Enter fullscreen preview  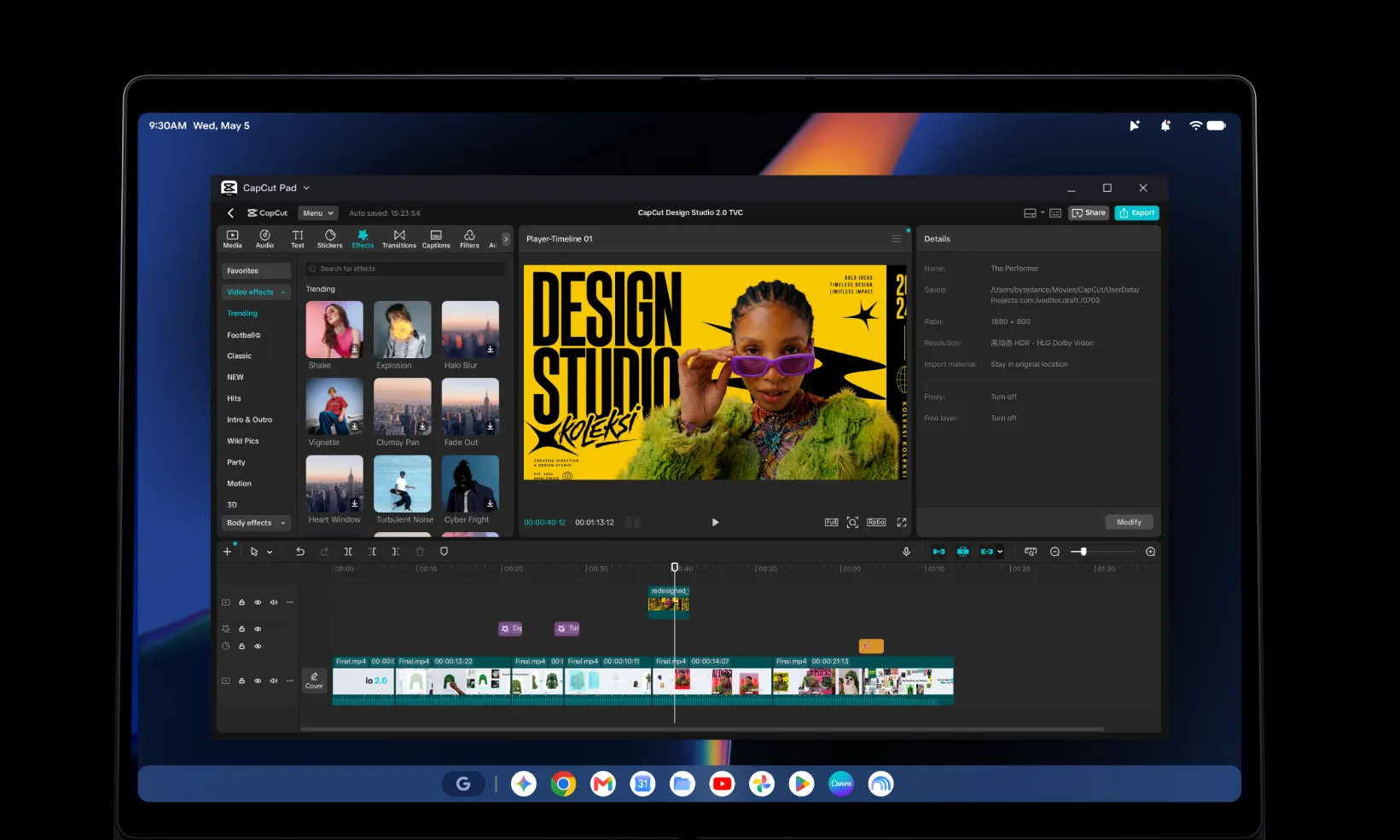(902, 522)
